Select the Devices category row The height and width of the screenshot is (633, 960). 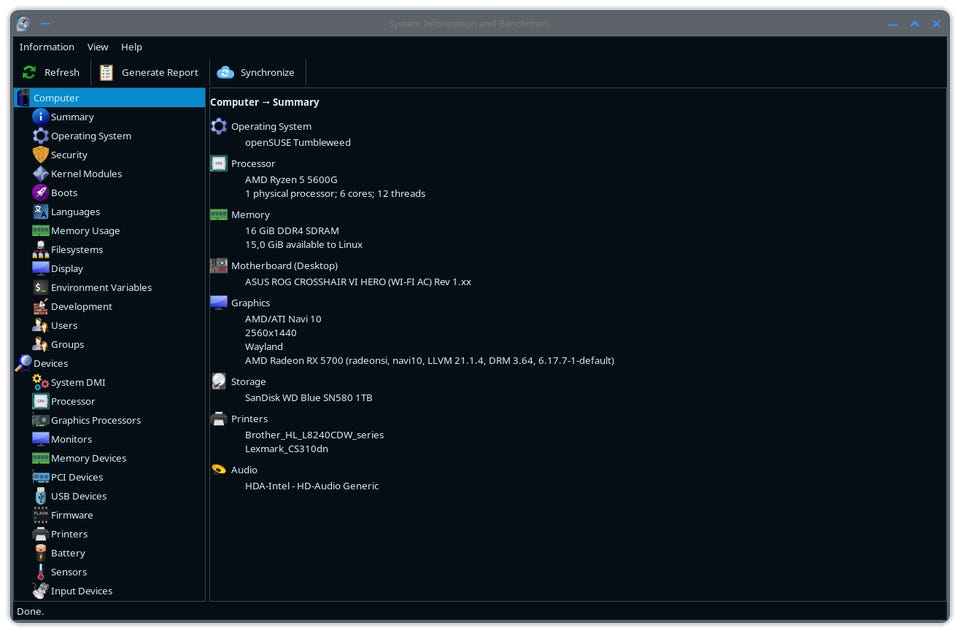pyautogui.click(x=110, y=363)
